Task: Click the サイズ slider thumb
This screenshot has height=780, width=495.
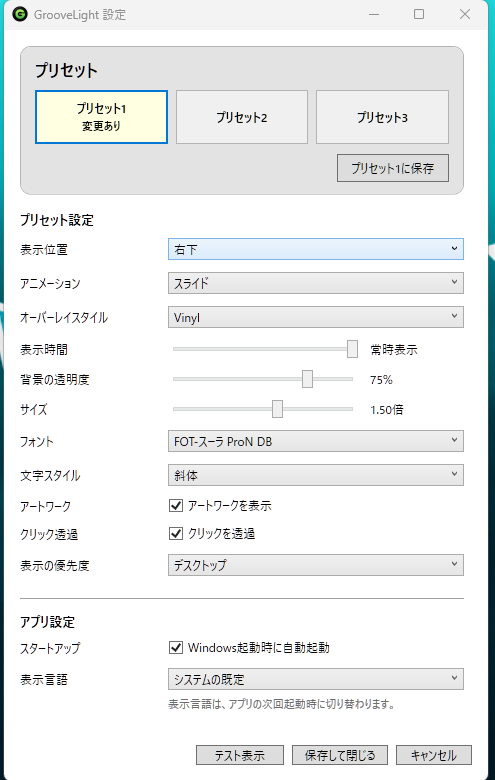Action: (278, 409)
